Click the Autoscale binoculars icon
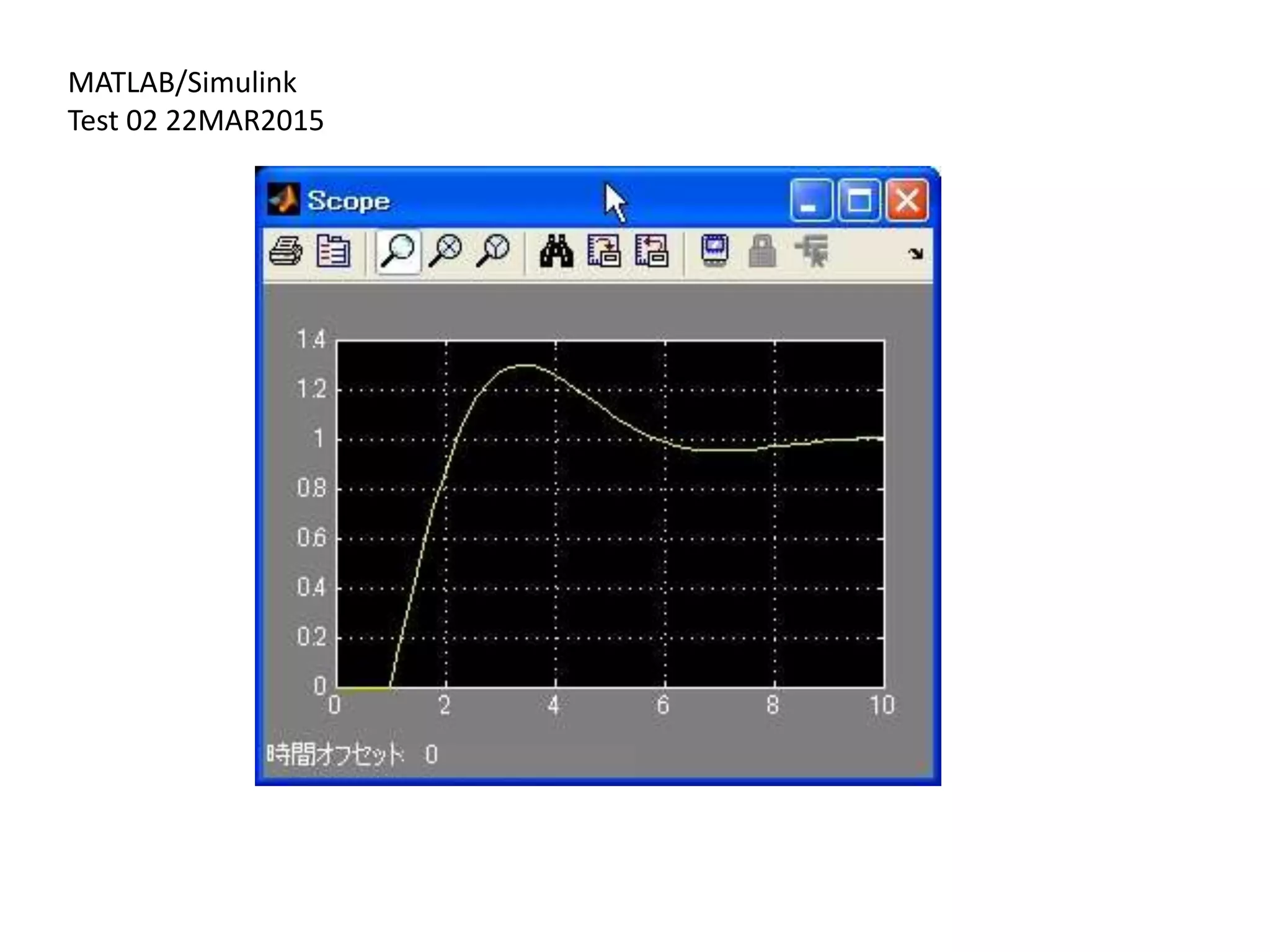The height and width of the screenshot is (952, 1270). 556,251
